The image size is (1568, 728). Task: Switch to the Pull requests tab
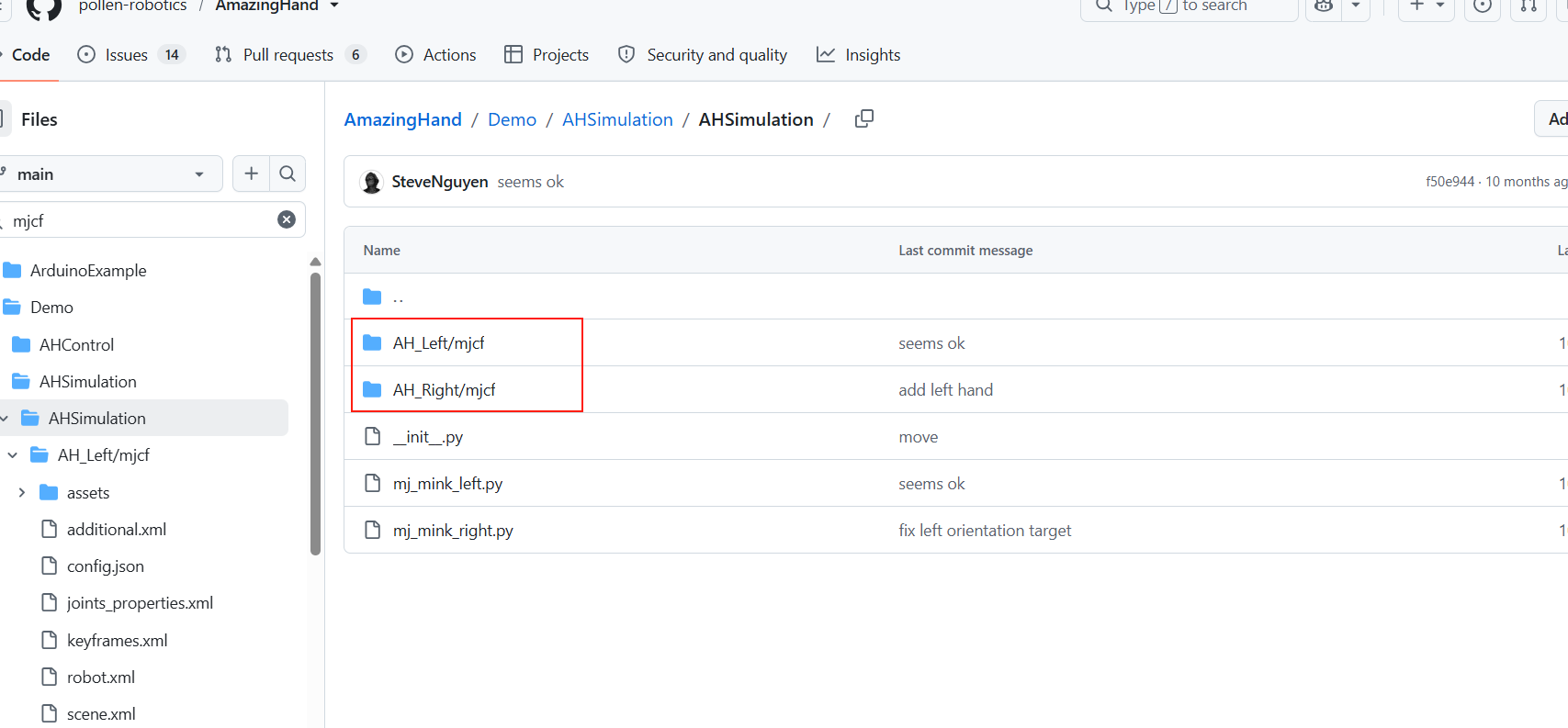(x=290, y=55)
